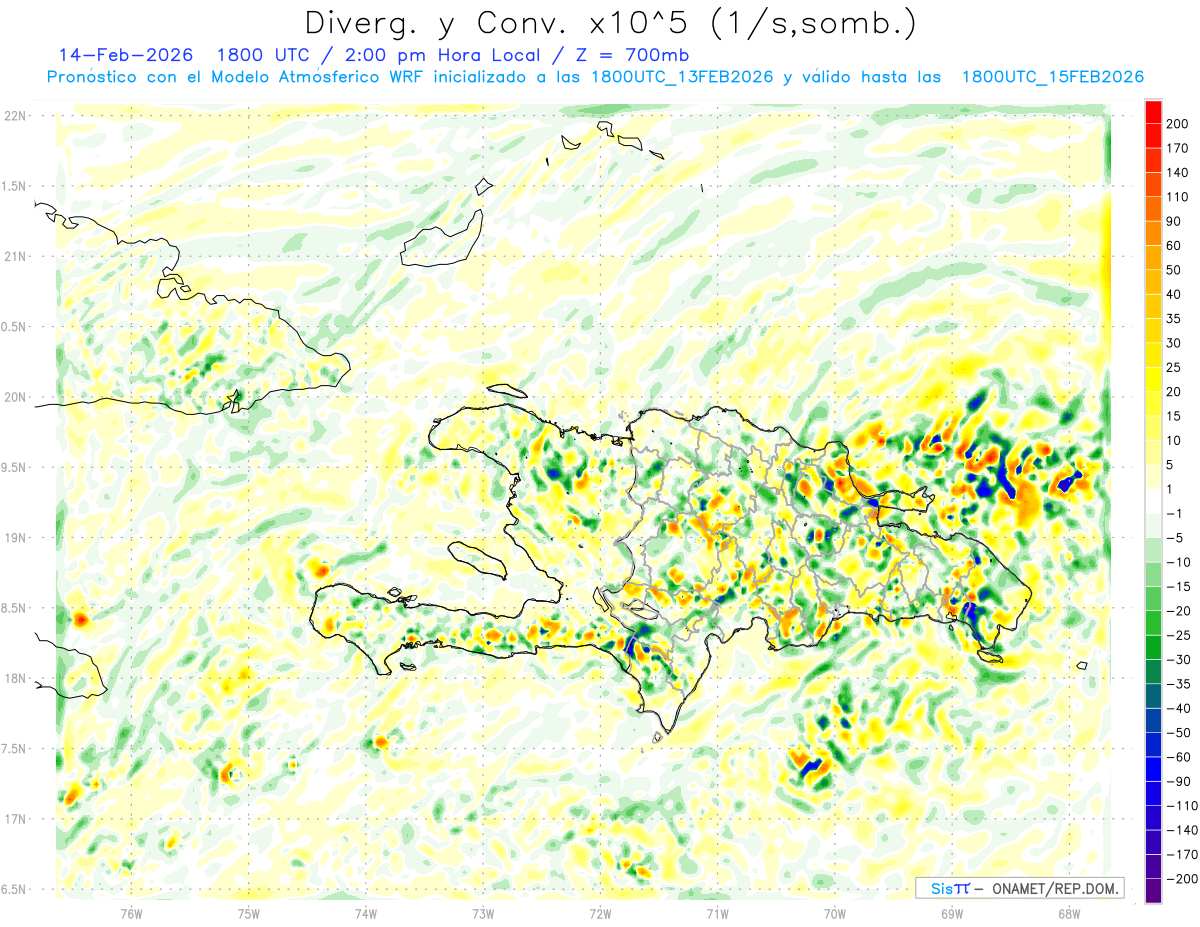This screenshot has height=927, width=1200.
Task: Click 'Pronóstico con el Modelo Atmósferico WRF' text
Action: 237,77
